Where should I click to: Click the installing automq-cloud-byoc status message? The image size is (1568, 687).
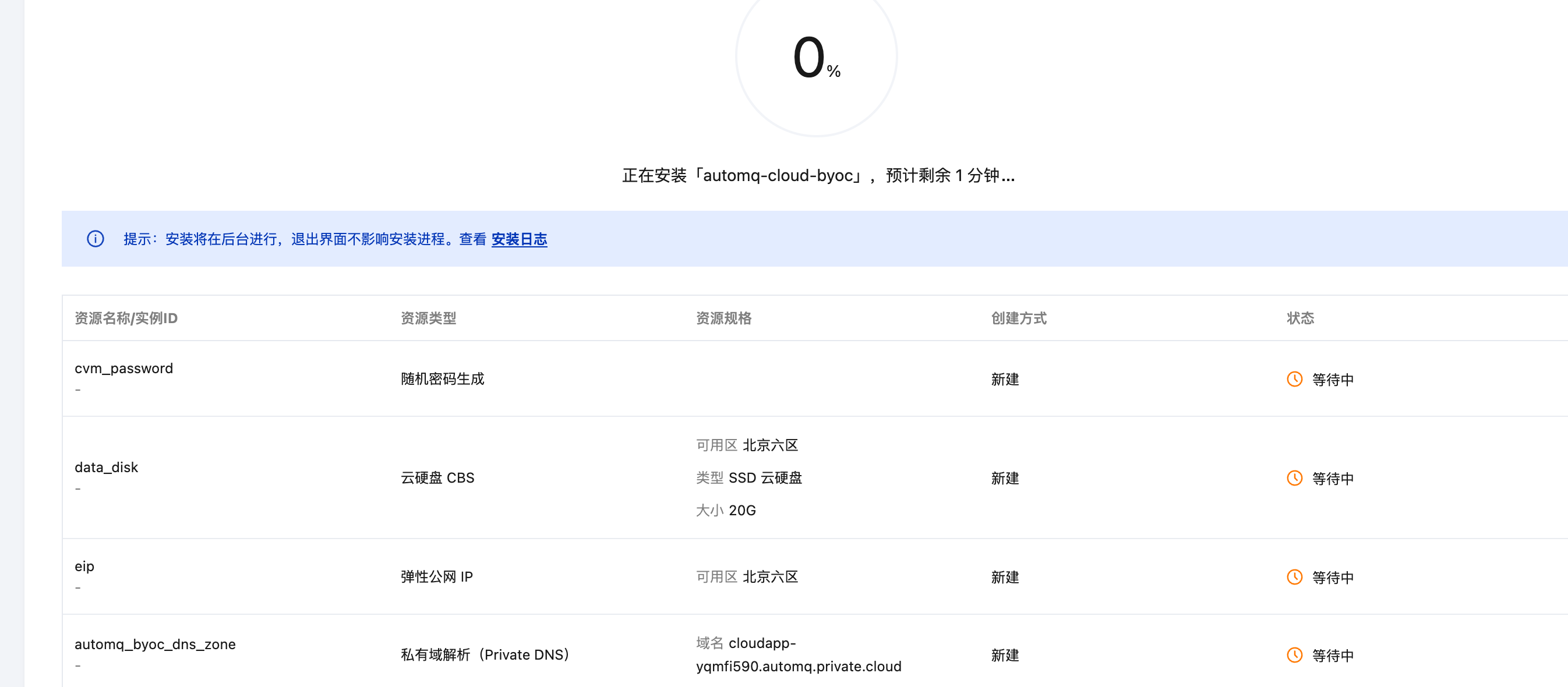817,175
